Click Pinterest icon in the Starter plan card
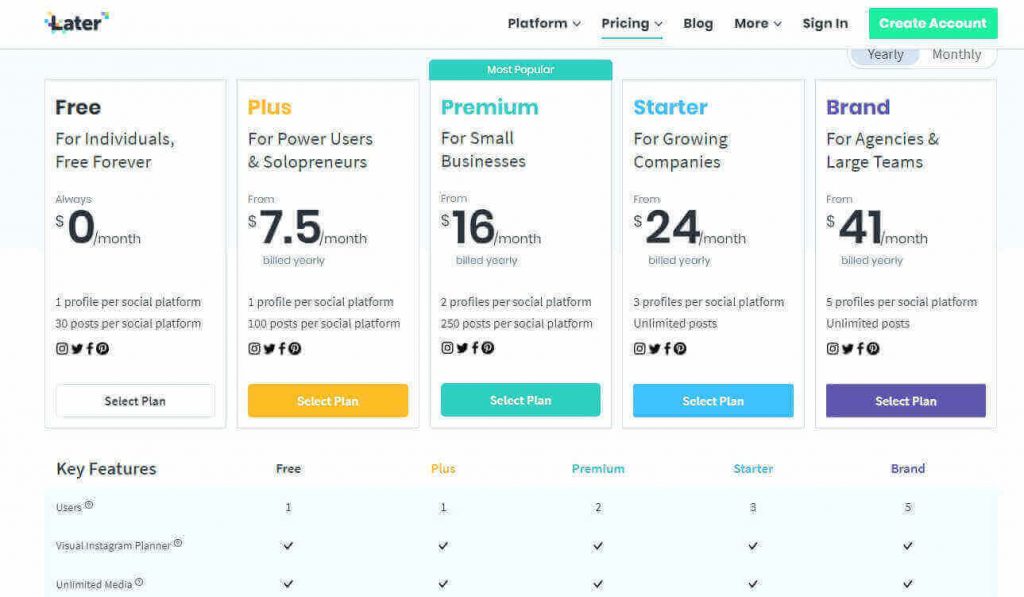 [680, 349]
